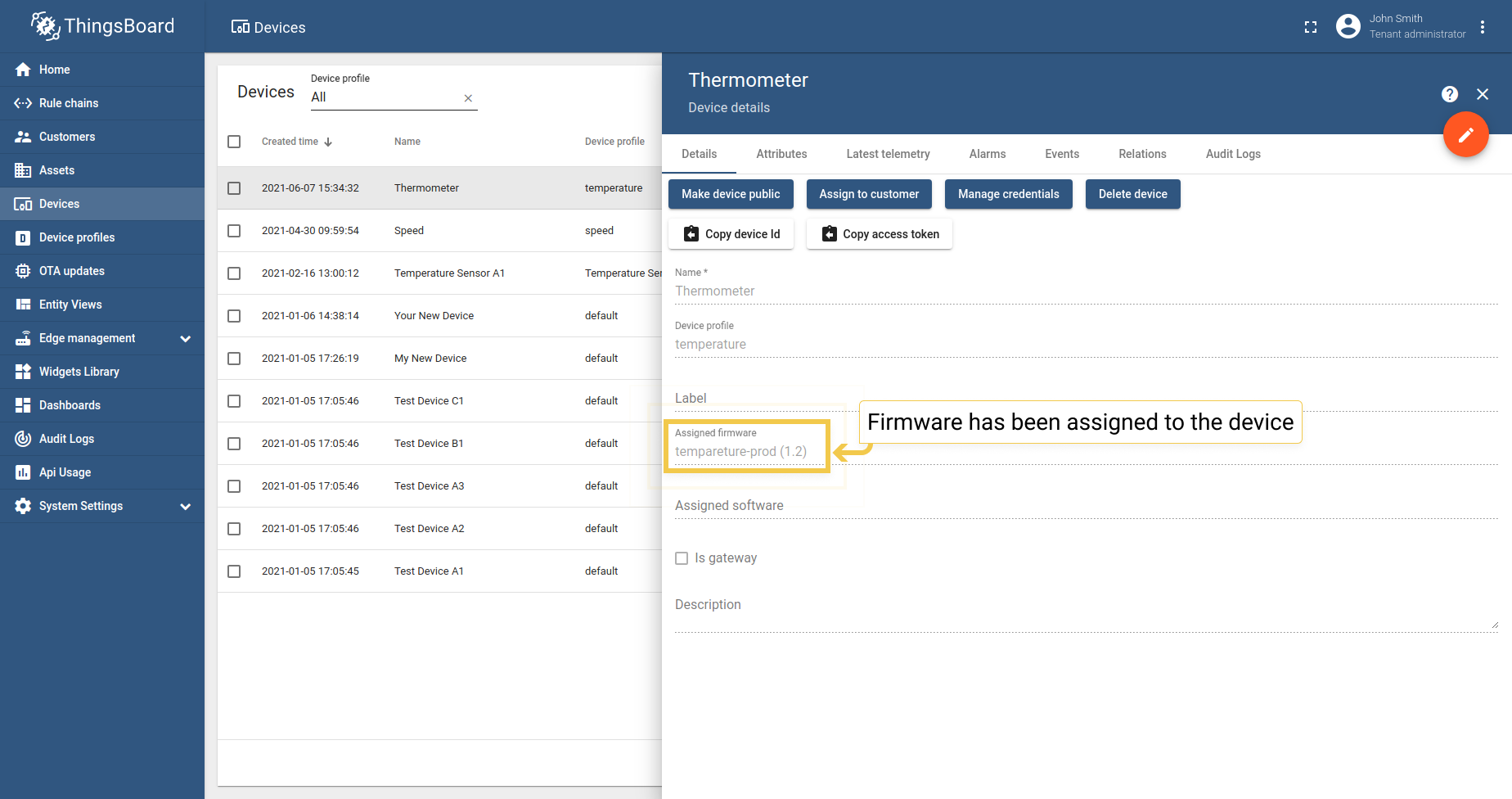Switch to the Attributes tab

(x=781, y=154)
